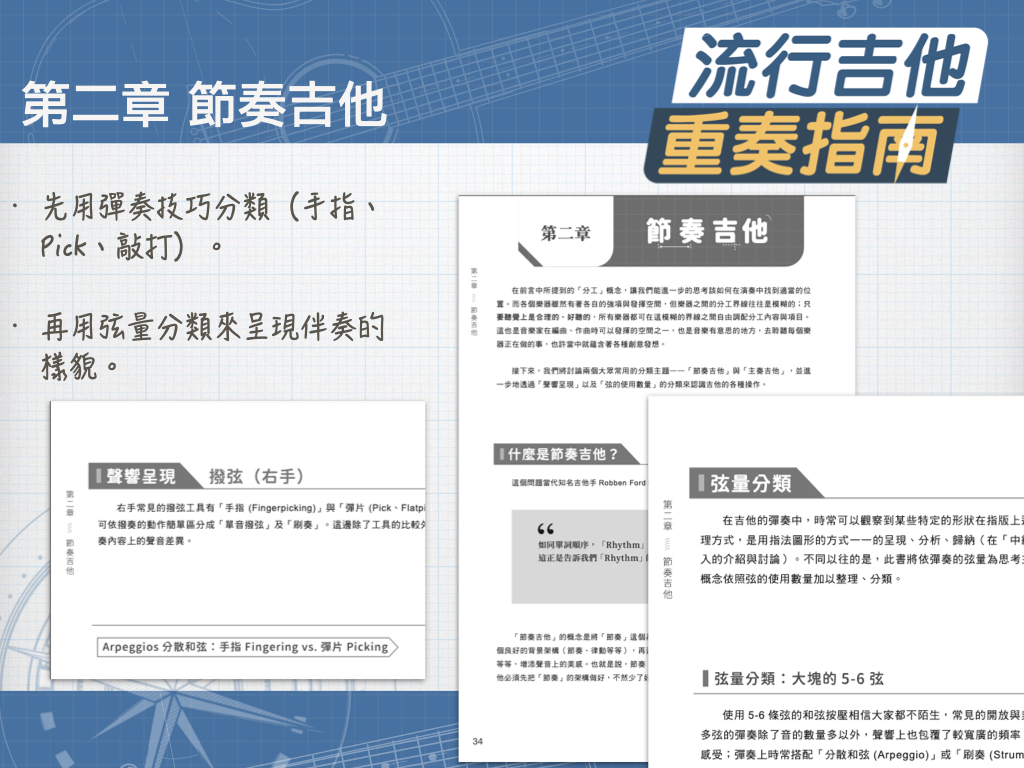This screenshot has height=768, width=1024.
Task: Click the large quotation mark icon
Action: click(x=545, y=529)
